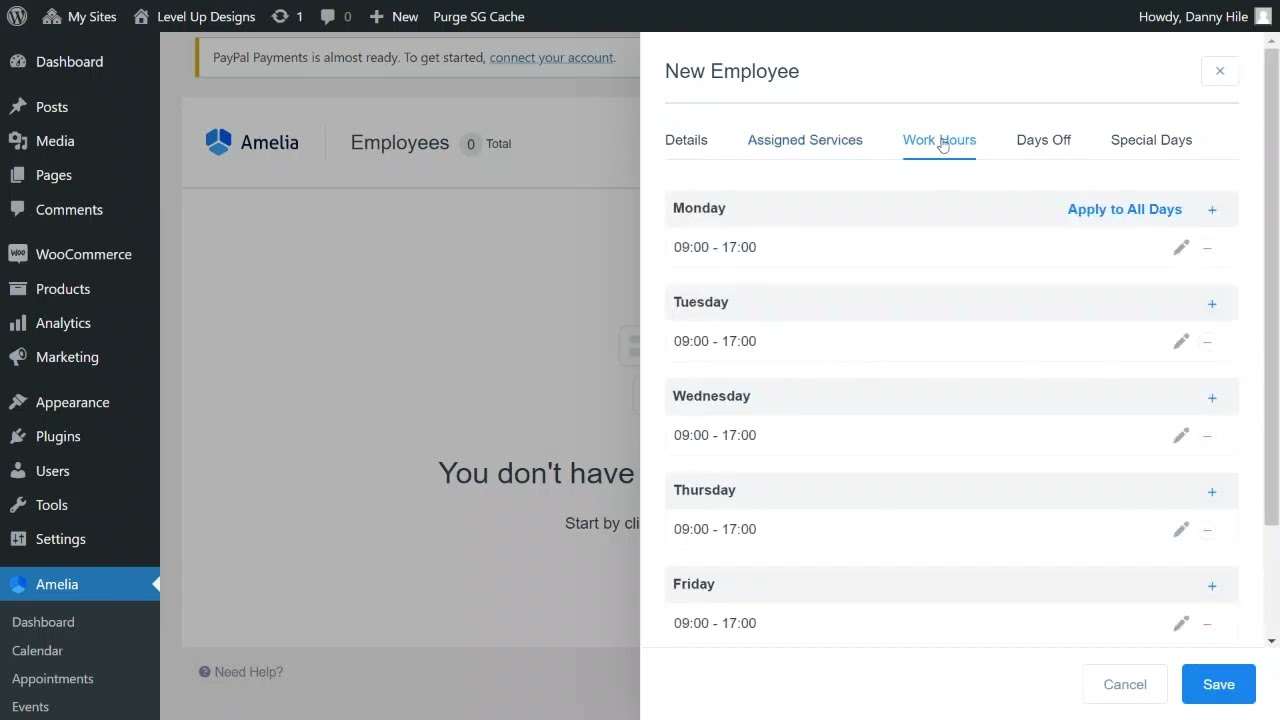Click the page vertical scrollbar thumb
Screen dimensions: 1280x720
click(1271, 285)
